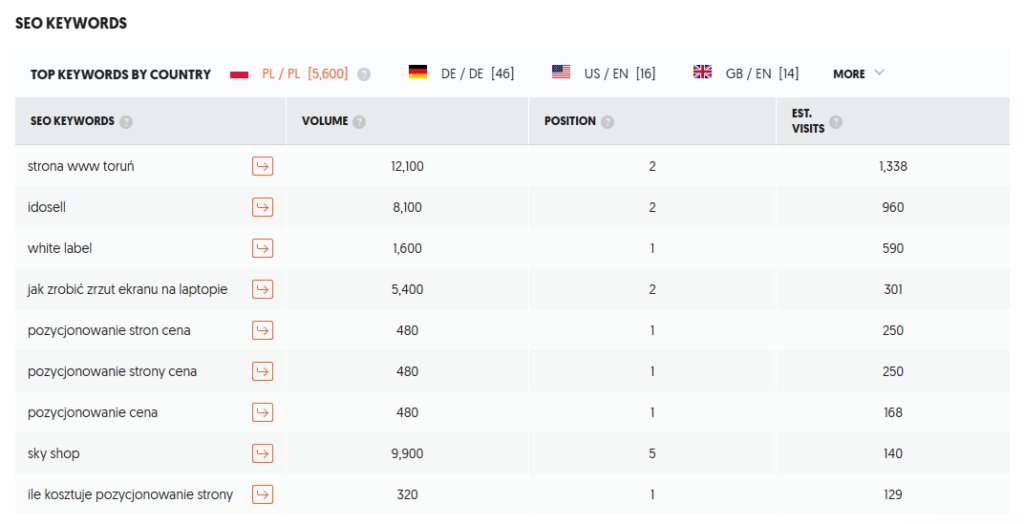
Task: Click help icon beside SEO Keywords header
Action: [x=126, y=122]
